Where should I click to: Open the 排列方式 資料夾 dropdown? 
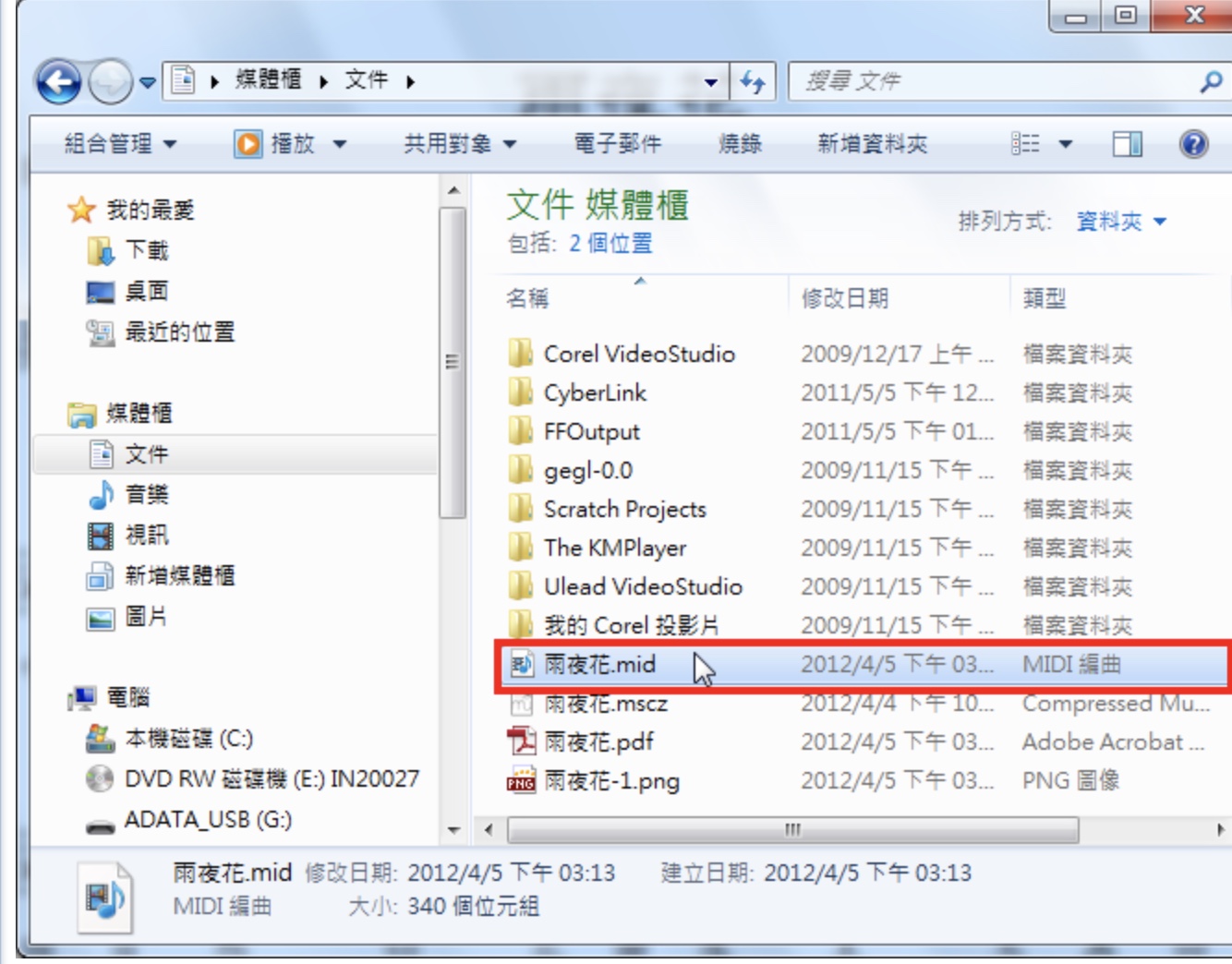[x=1121, y=222]
